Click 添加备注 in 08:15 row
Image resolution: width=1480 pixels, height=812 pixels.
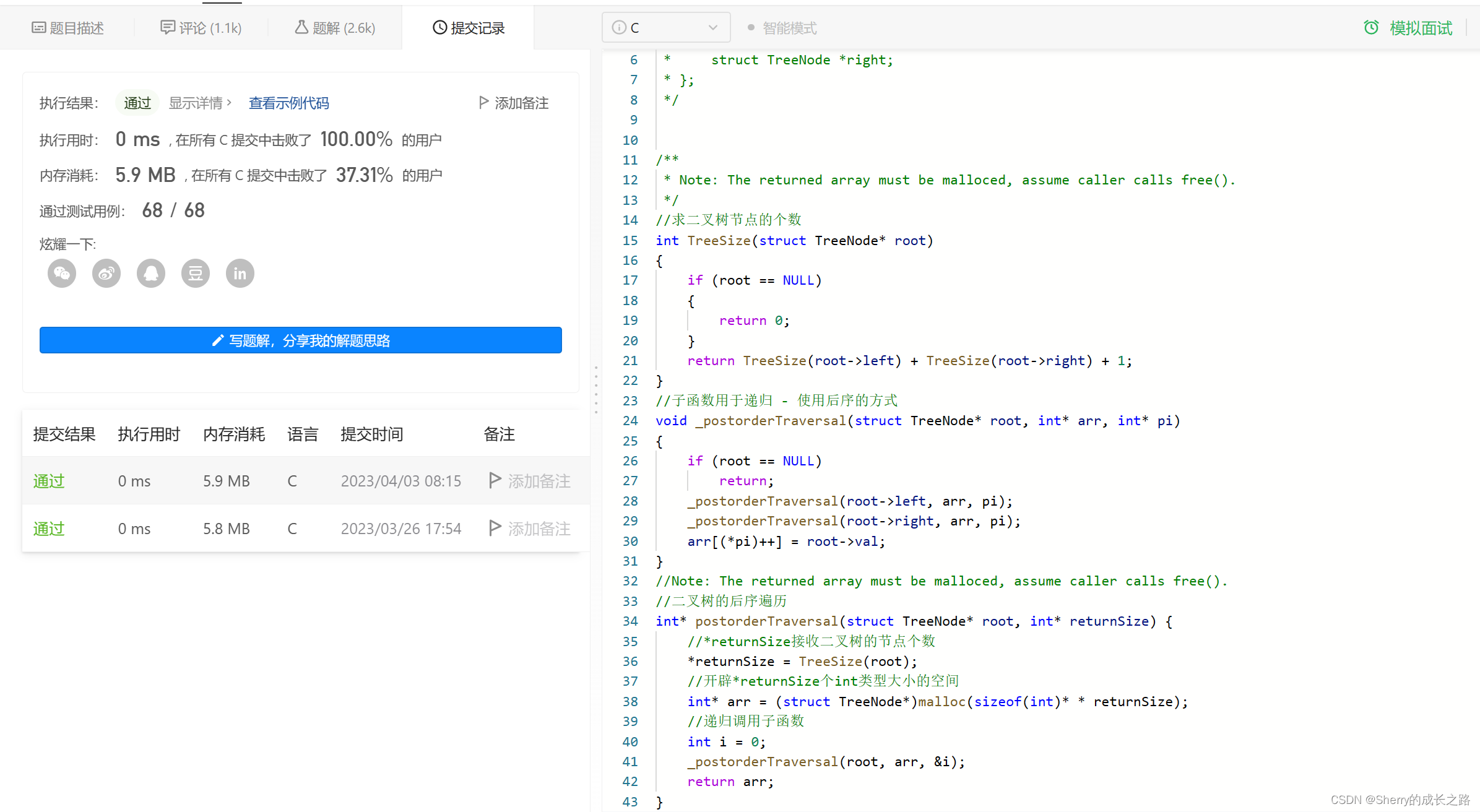coord(539,481)
